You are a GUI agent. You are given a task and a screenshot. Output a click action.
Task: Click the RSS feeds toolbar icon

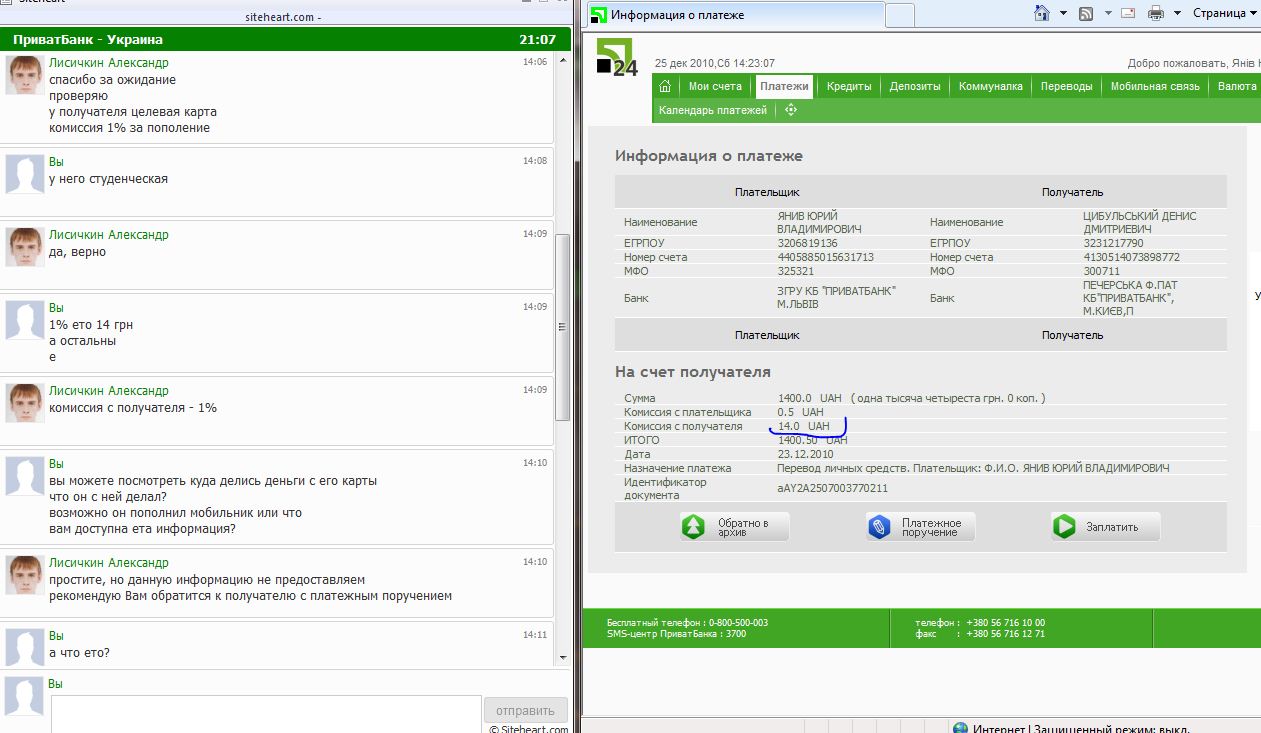(x=1085, y=13)
